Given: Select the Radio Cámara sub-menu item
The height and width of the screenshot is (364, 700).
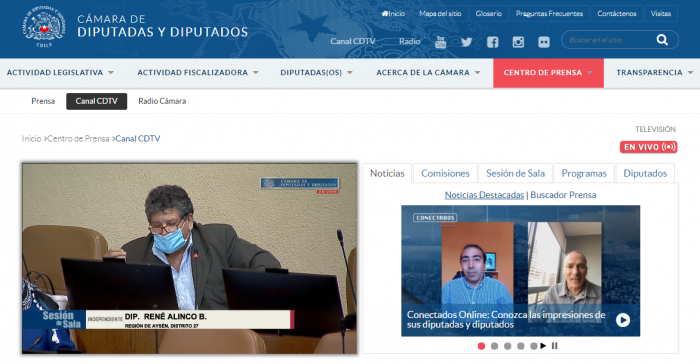Looking at the screenshot, I should click(162, 101).
